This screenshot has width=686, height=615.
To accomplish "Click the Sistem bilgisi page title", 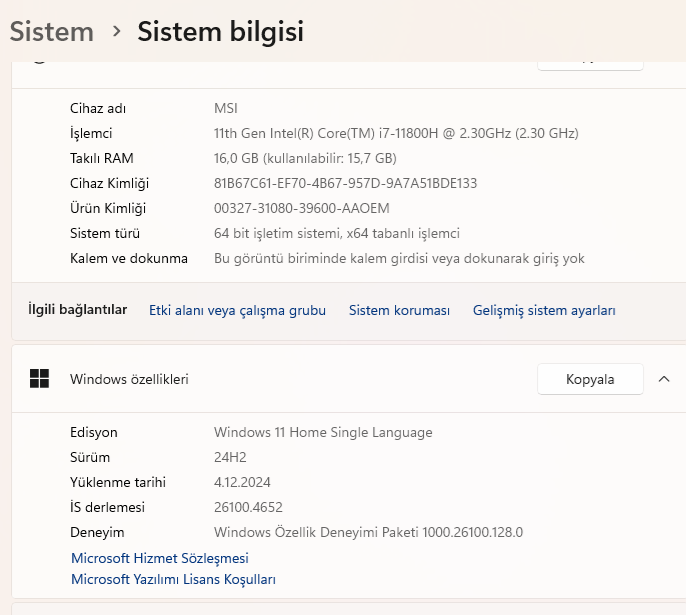I will [x=220, y=31].
